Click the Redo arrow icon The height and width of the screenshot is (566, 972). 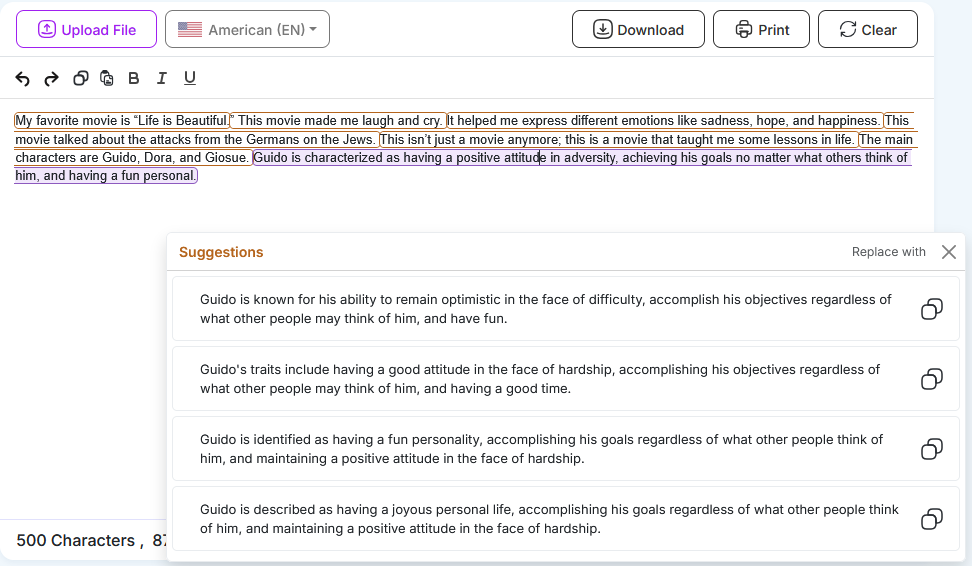(x=51, y=78)
